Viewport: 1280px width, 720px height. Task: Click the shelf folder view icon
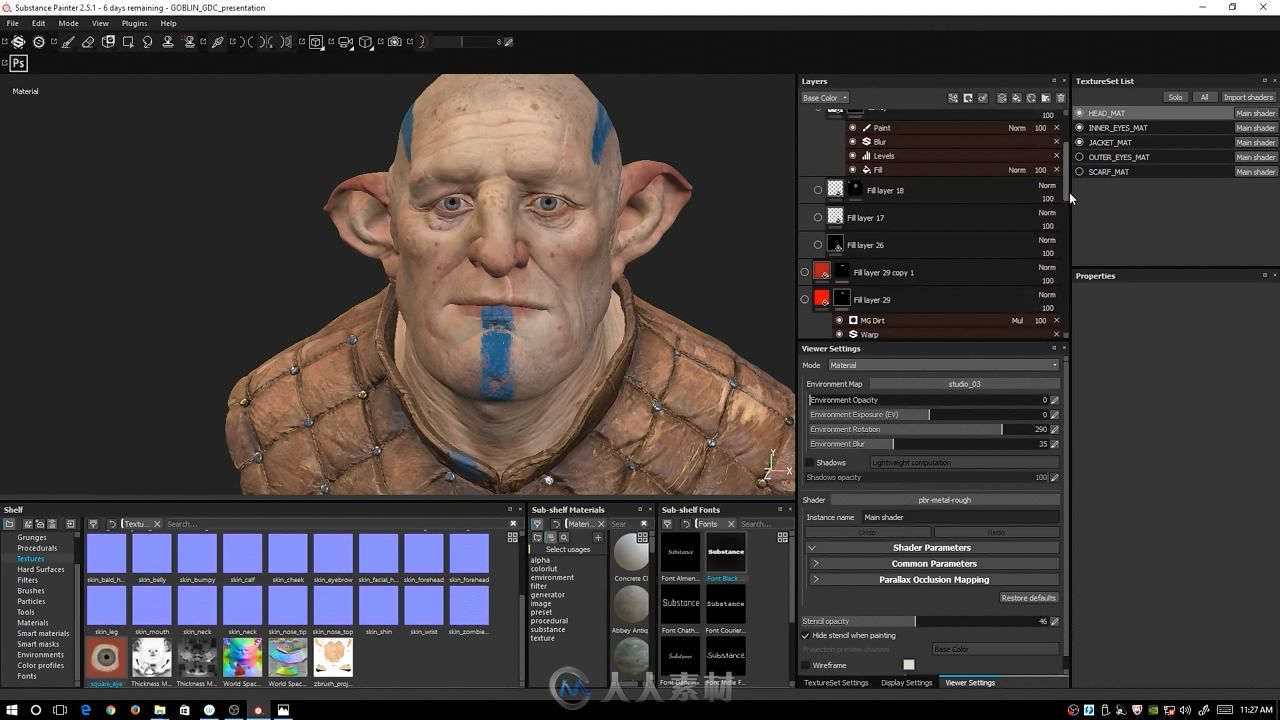pos(9,524)
